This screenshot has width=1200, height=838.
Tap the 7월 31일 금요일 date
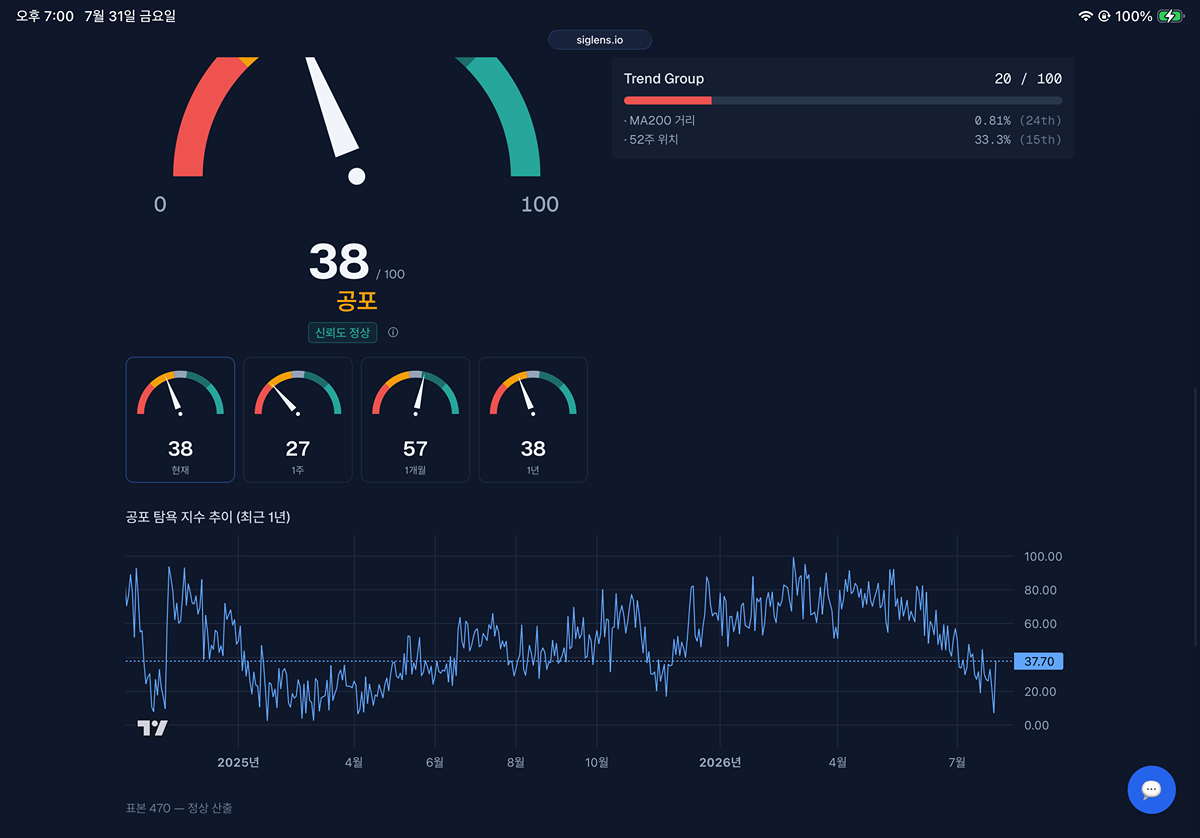130,17
